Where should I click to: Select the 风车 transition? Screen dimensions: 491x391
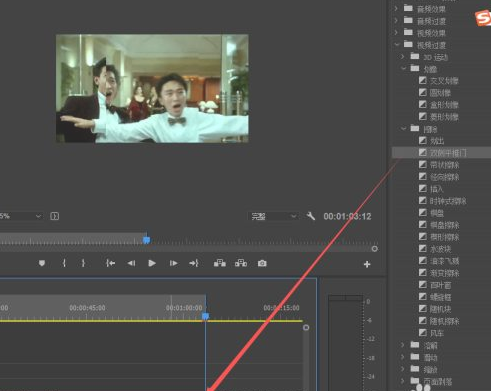tap(436, 333)
